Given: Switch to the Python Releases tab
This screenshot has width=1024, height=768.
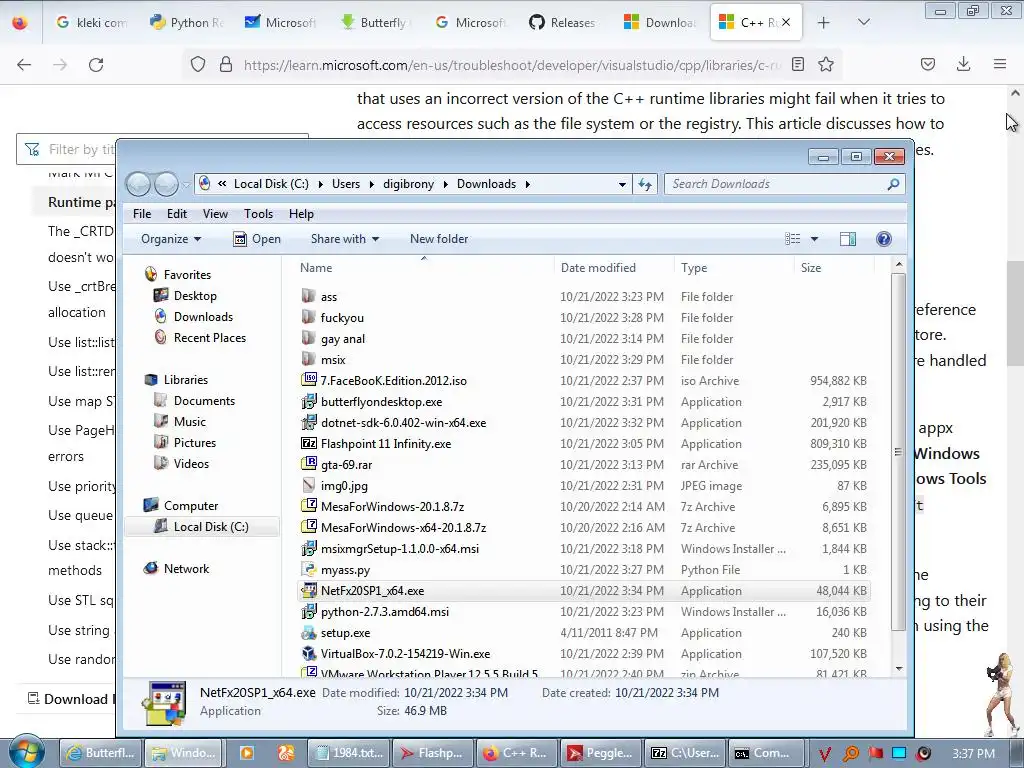Looking at the screenshot, I should pos(187,23).
